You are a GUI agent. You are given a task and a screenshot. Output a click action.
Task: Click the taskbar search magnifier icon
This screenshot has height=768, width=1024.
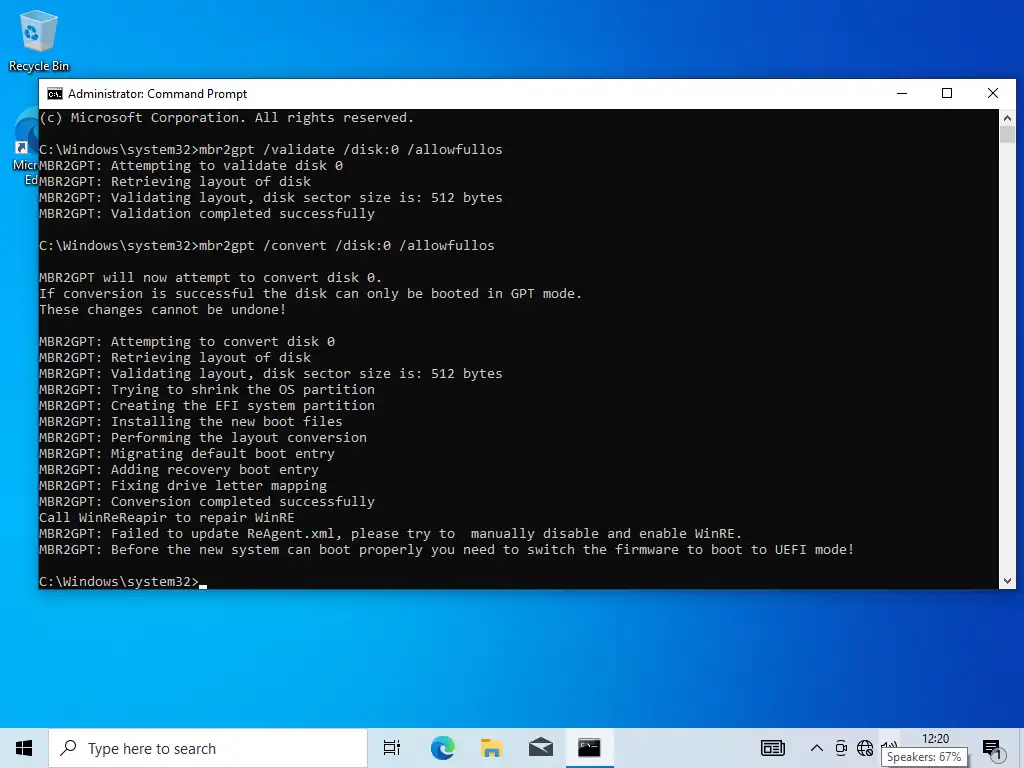(x=68, y=748)
